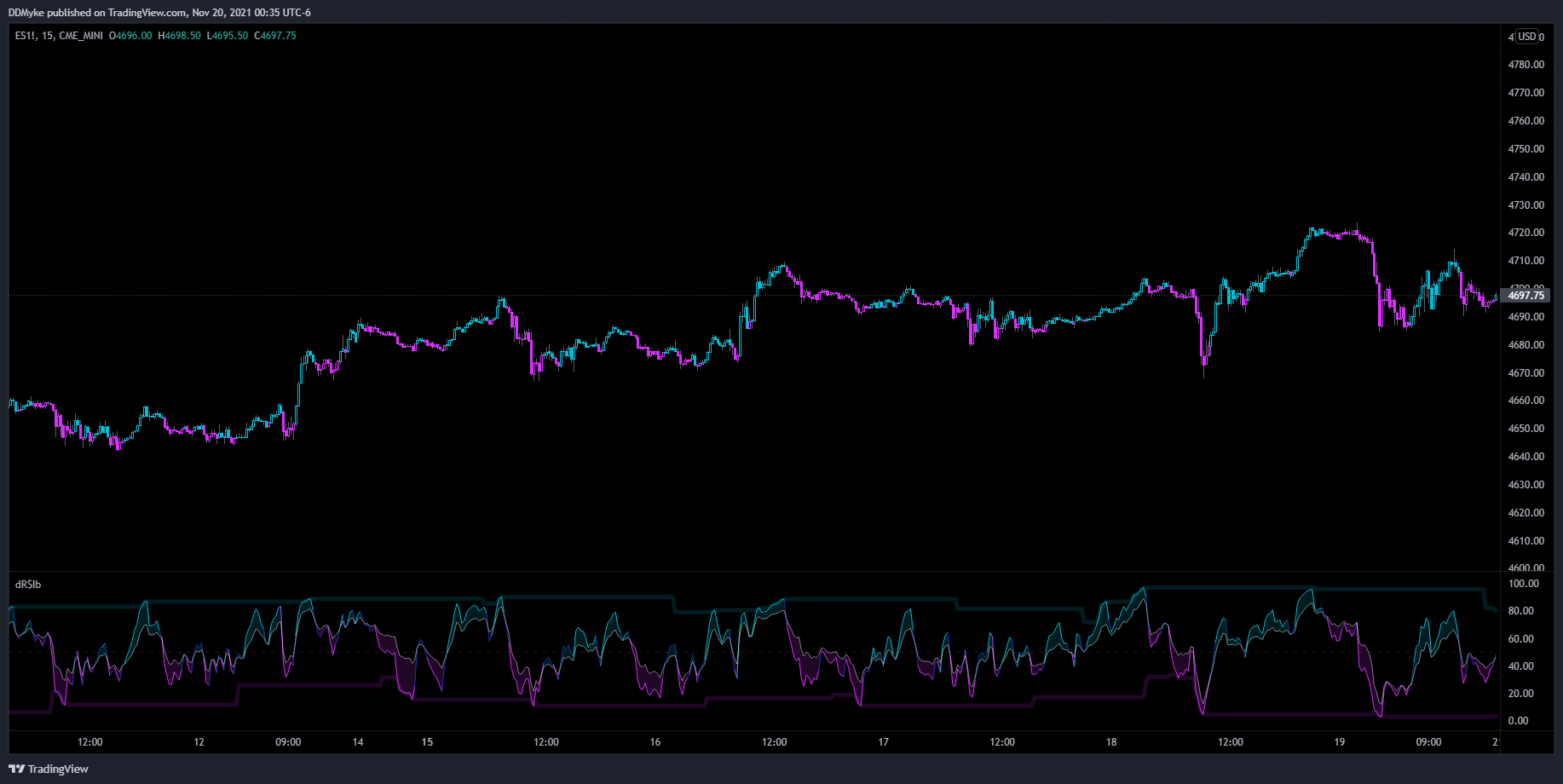Click the date label 16 on time axis
Image resolution: width=1563 pixels, height=784 pixels.
655,742
